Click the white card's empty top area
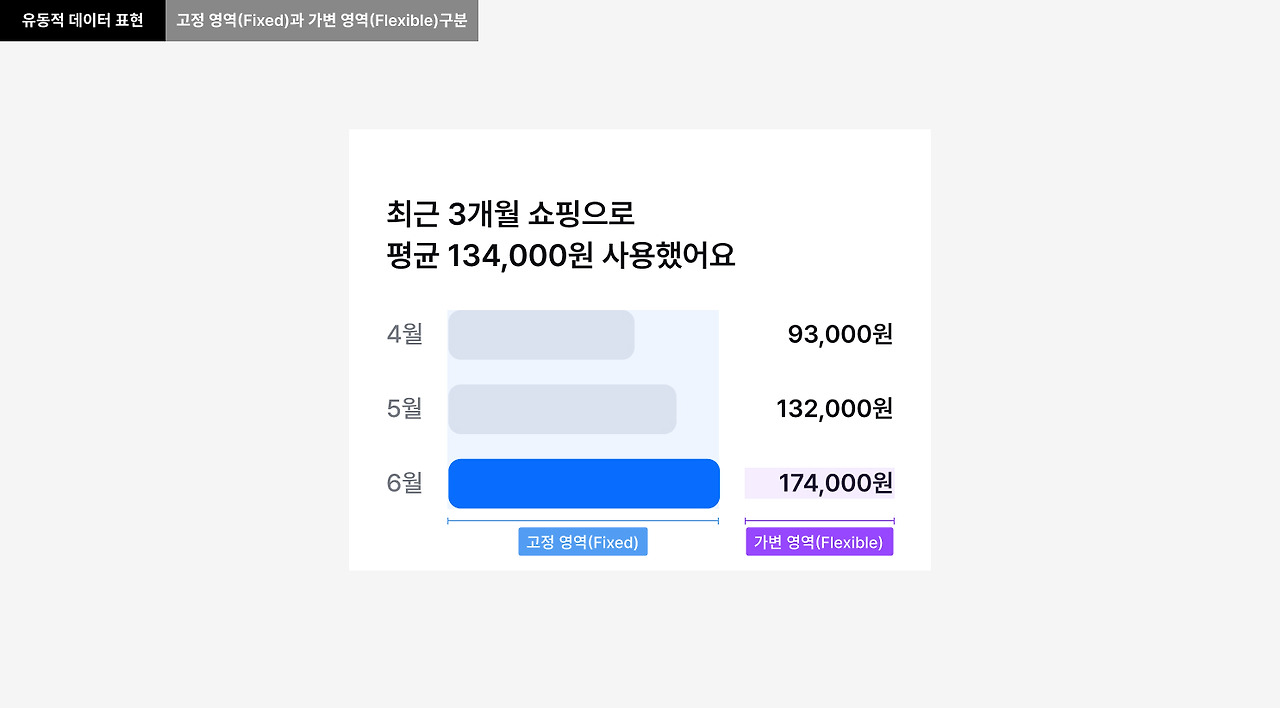 point(640,160)
